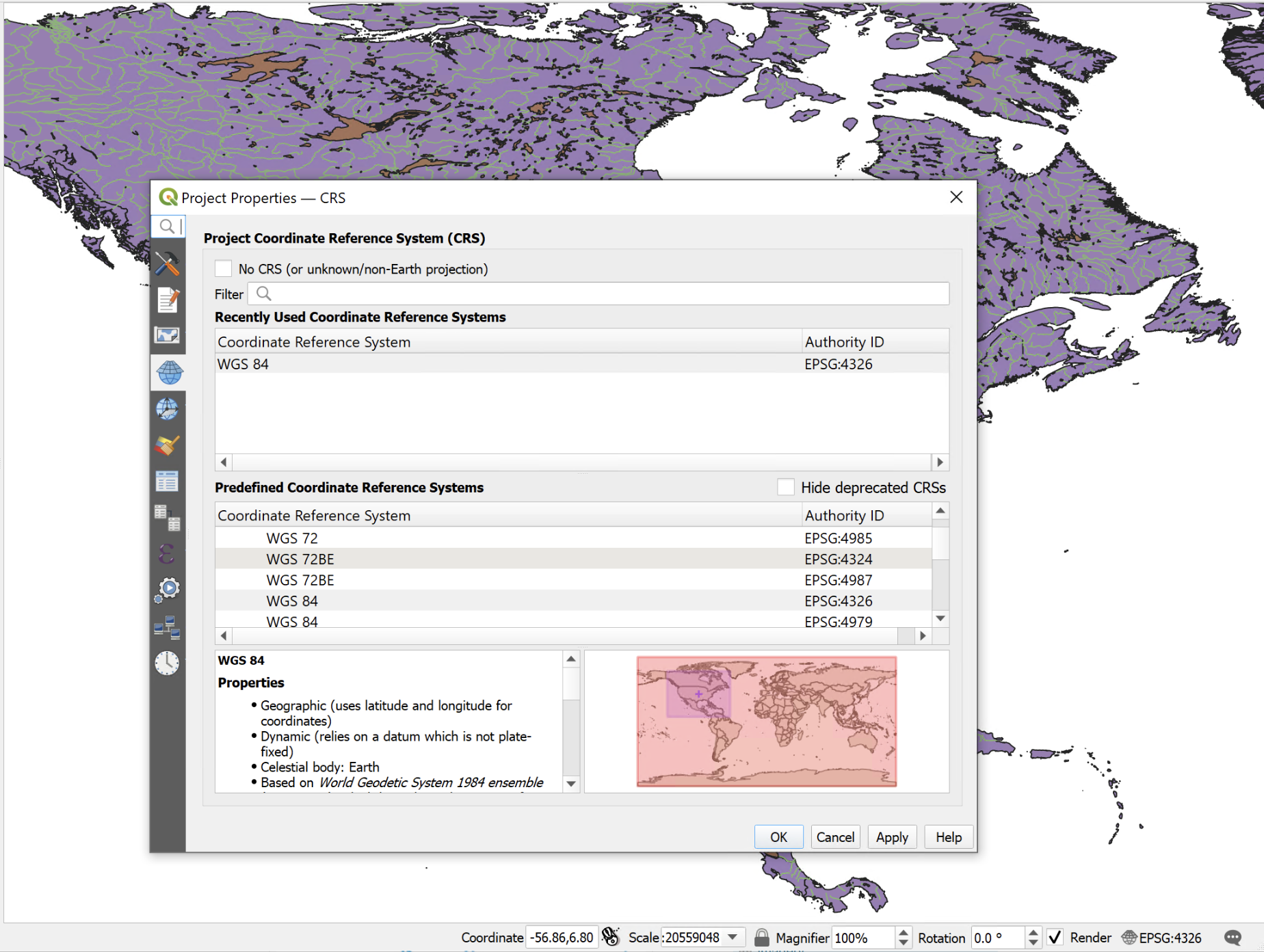Select WGS 84 in the recently used CRS list
The width and height of the screenshot is (1264, 952).
[x=581, y=364]
